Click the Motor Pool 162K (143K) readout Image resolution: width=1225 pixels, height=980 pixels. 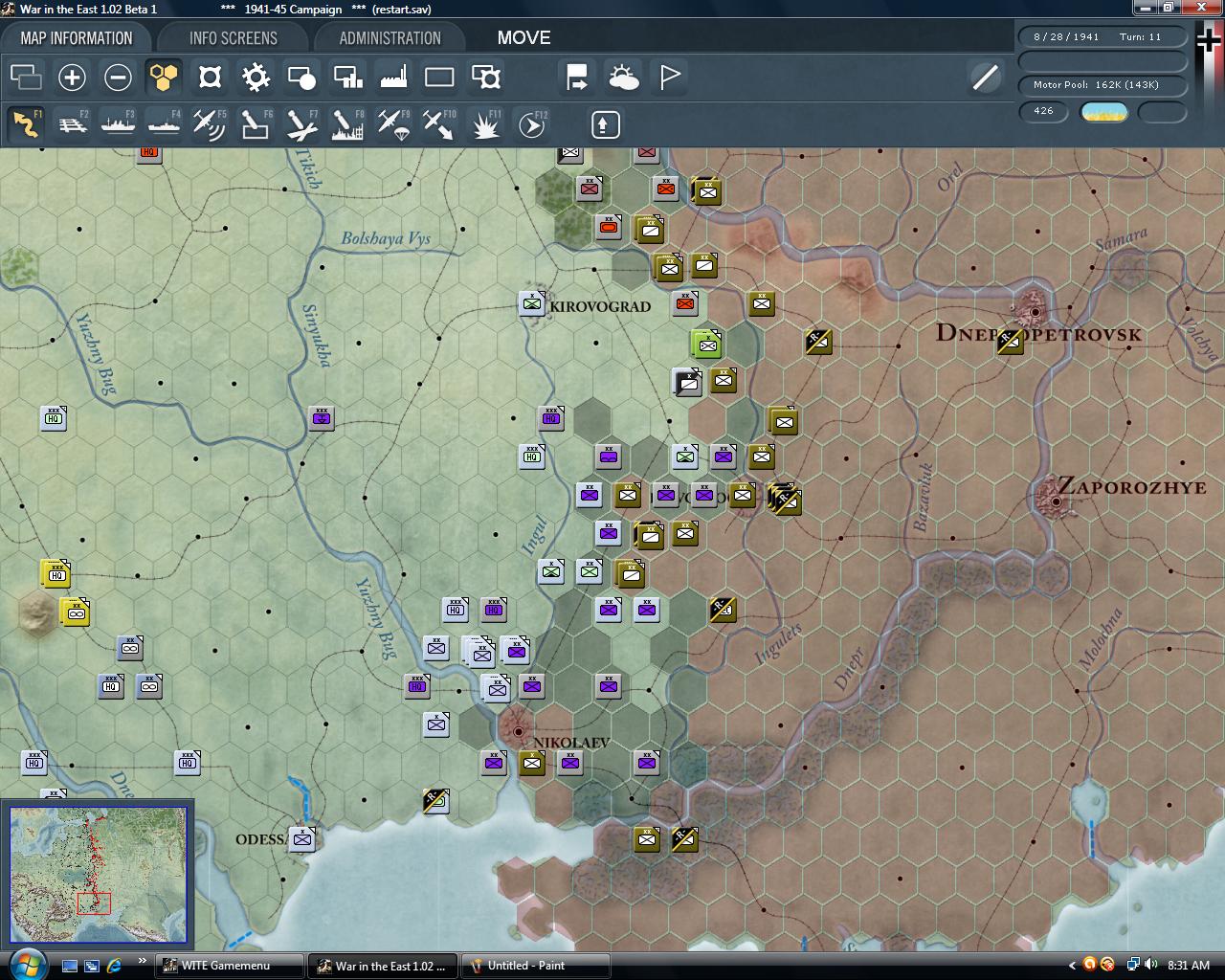(x=1102, y=85)
